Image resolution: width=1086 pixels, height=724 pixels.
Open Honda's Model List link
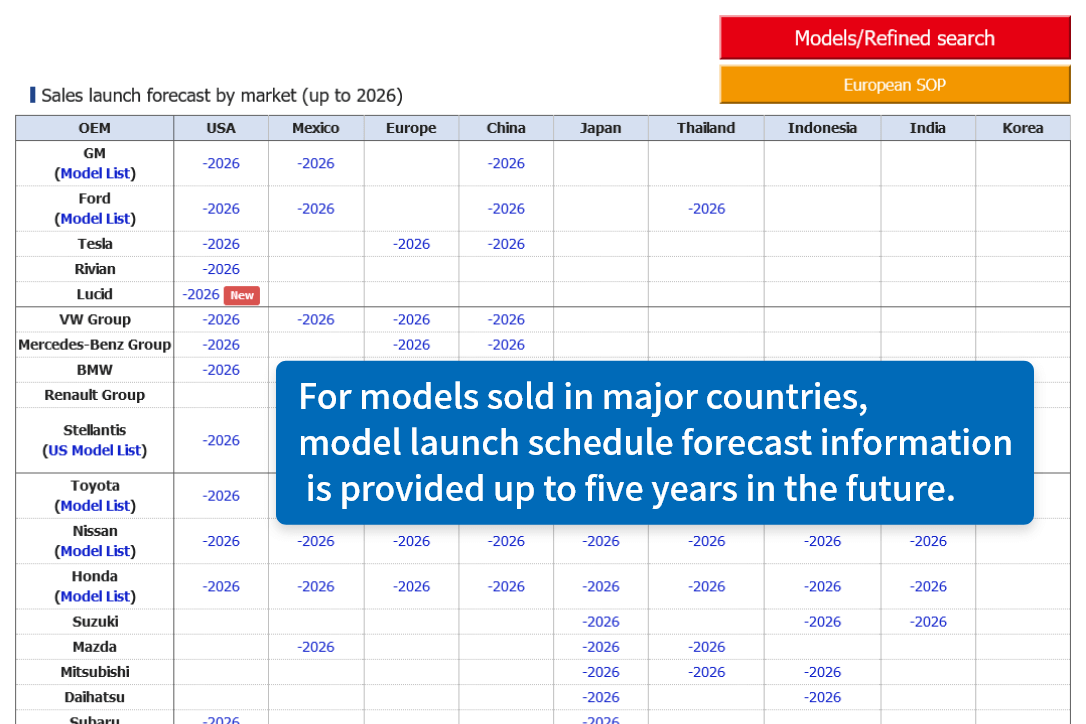click(x=95, y=596)
